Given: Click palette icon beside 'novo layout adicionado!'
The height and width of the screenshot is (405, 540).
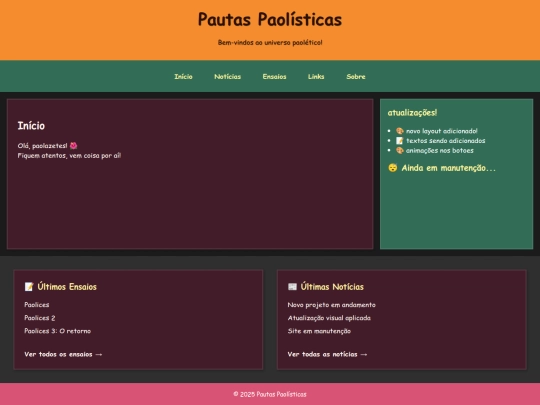Looking at the screenshot, I should pos(399,131).
